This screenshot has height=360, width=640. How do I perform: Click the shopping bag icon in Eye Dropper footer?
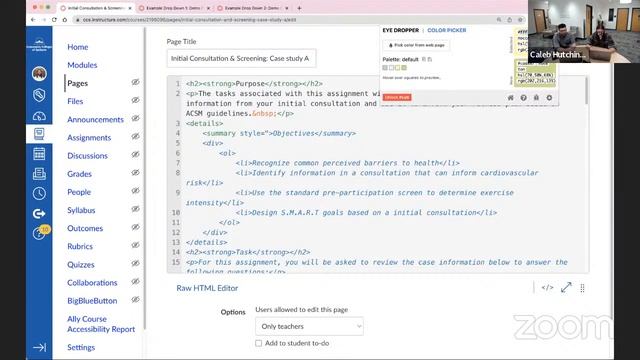point(536,98)
